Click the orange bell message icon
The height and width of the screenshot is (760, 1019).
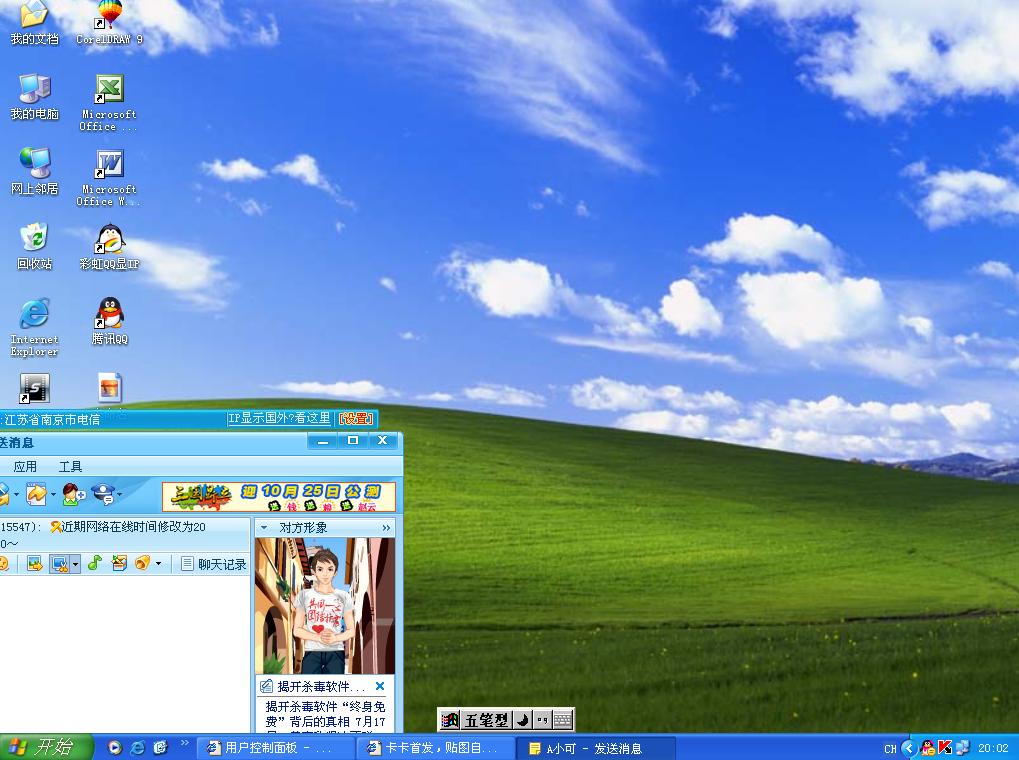(x=142, y=563)
